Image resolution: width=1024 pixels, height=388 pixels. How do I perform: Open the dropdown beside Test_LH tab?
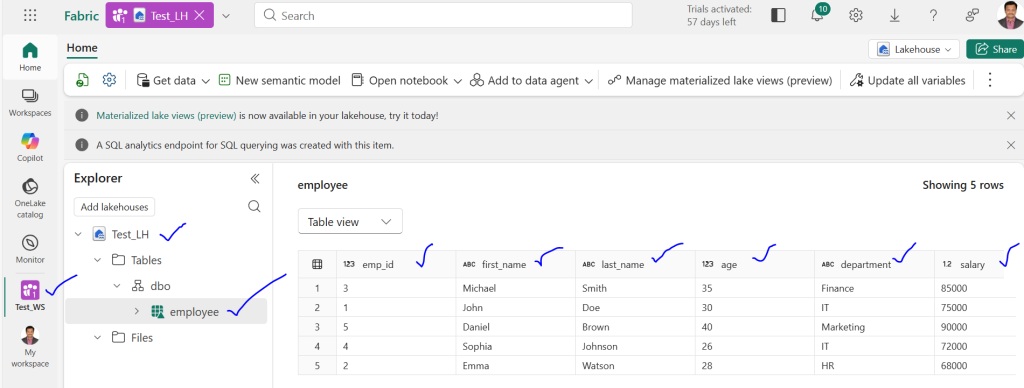pyautogui.click(x=225, y=16)
